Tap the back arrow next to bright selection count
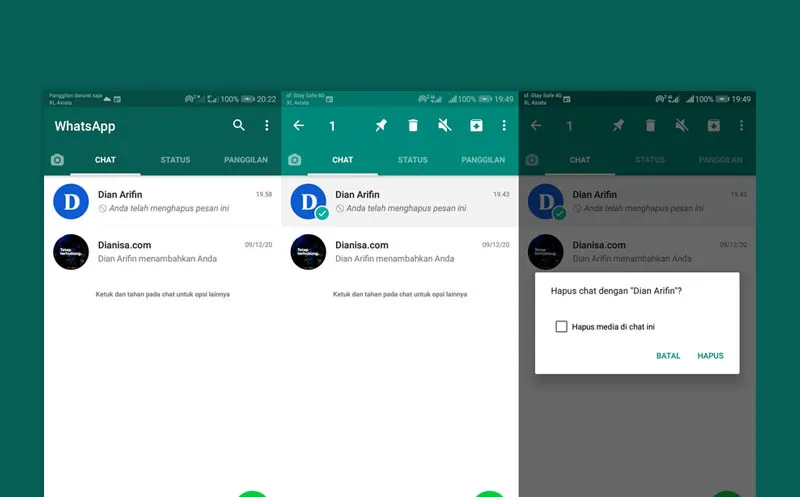Screen dimensions: 800x497 tap(298, 126)
